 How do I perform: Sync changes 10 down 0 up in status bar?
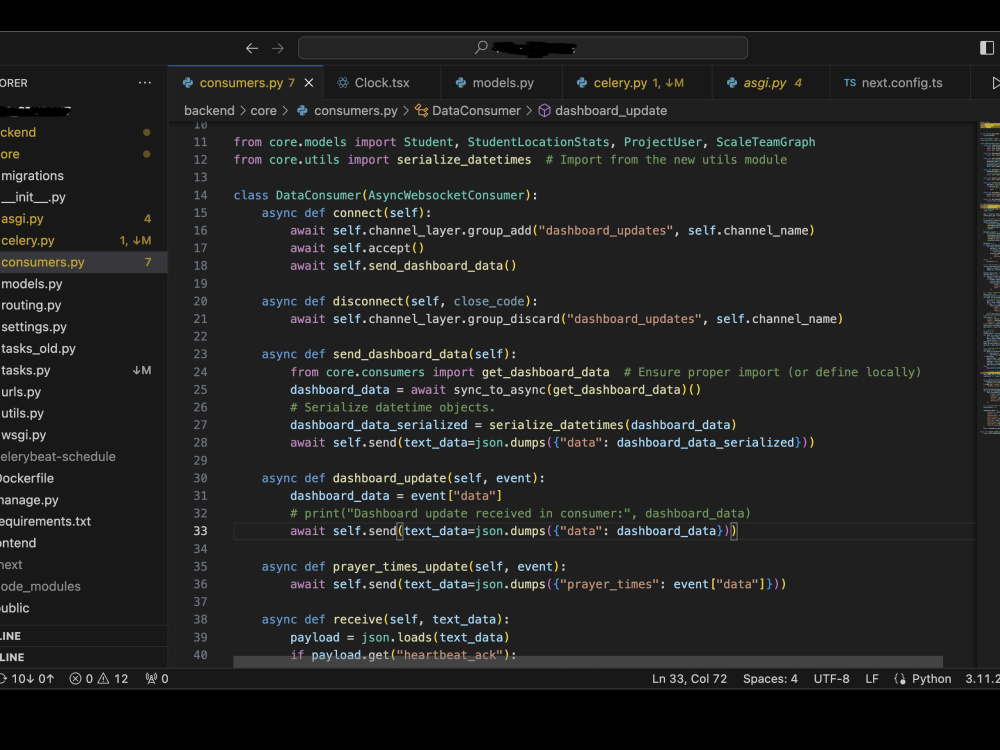(x=28, y=679)
